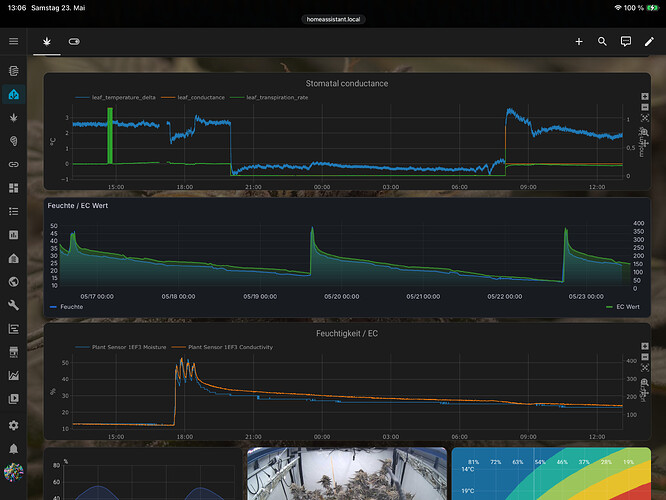Viewport: 666px width, 500px height.
Task: Open the Assist chat bubble icon
Action: 626,41
